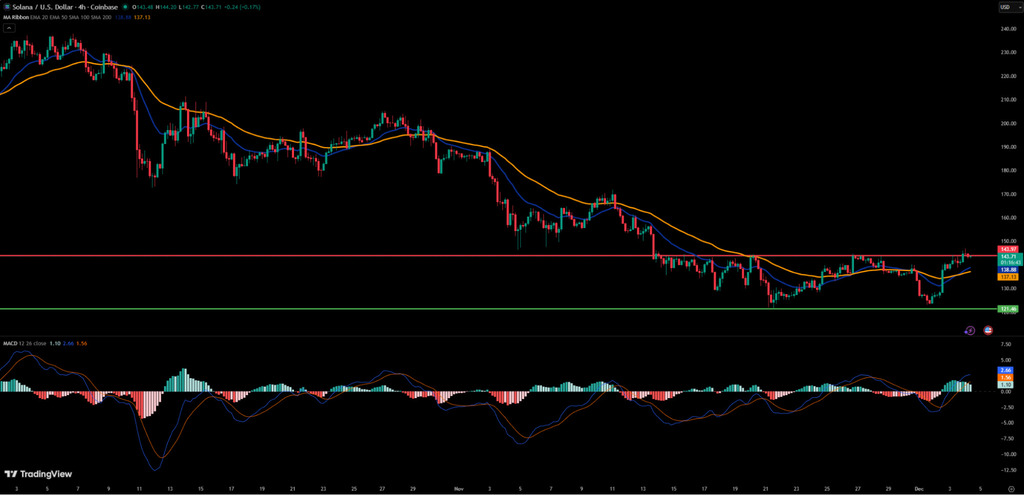Viewport: 1024px width, 495px height.
Task: Click the TradingView logo
Action: pyautogui.click(x=28, y=474)
